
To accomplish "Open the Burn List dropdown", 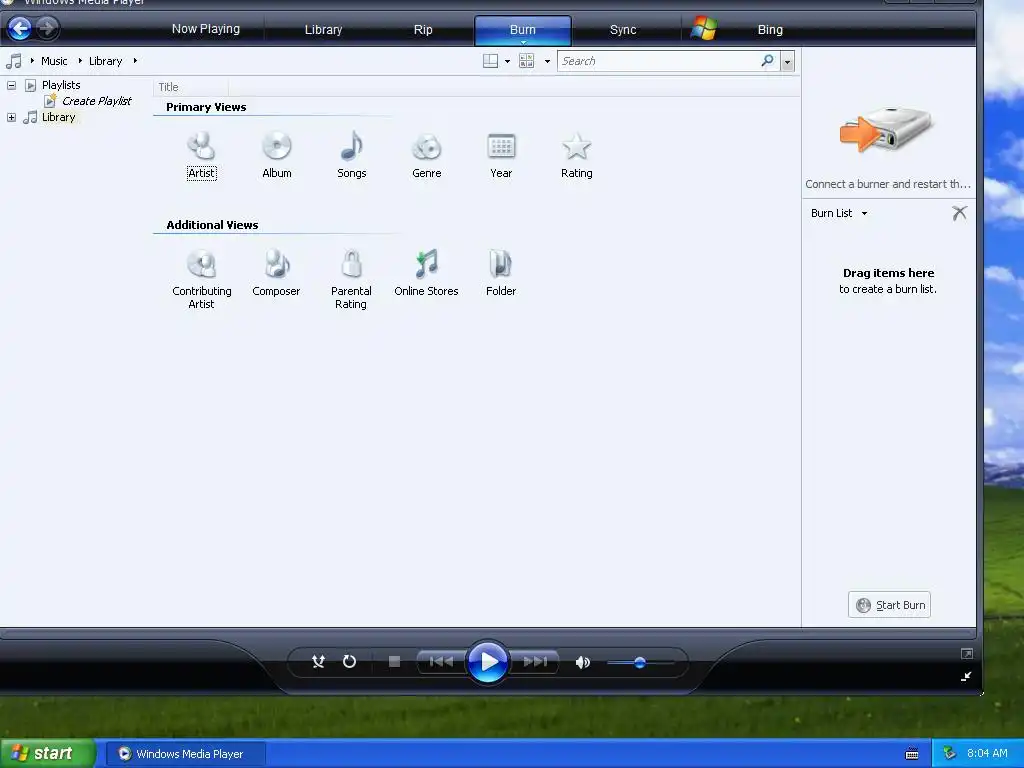I will tap(864, 213).
